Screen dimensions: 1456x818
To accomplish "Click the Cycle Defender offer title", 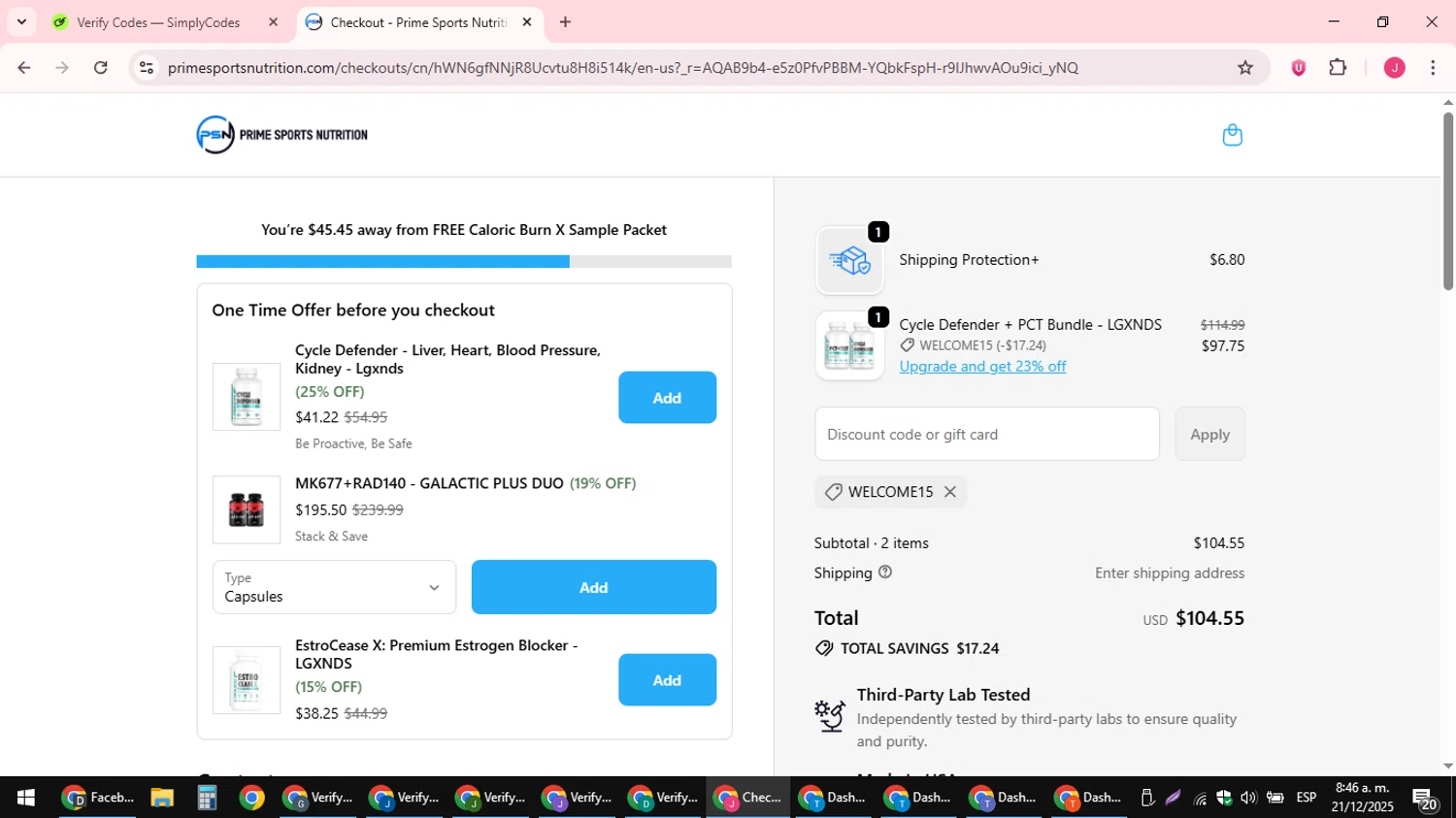I will (x=447, y=359).
